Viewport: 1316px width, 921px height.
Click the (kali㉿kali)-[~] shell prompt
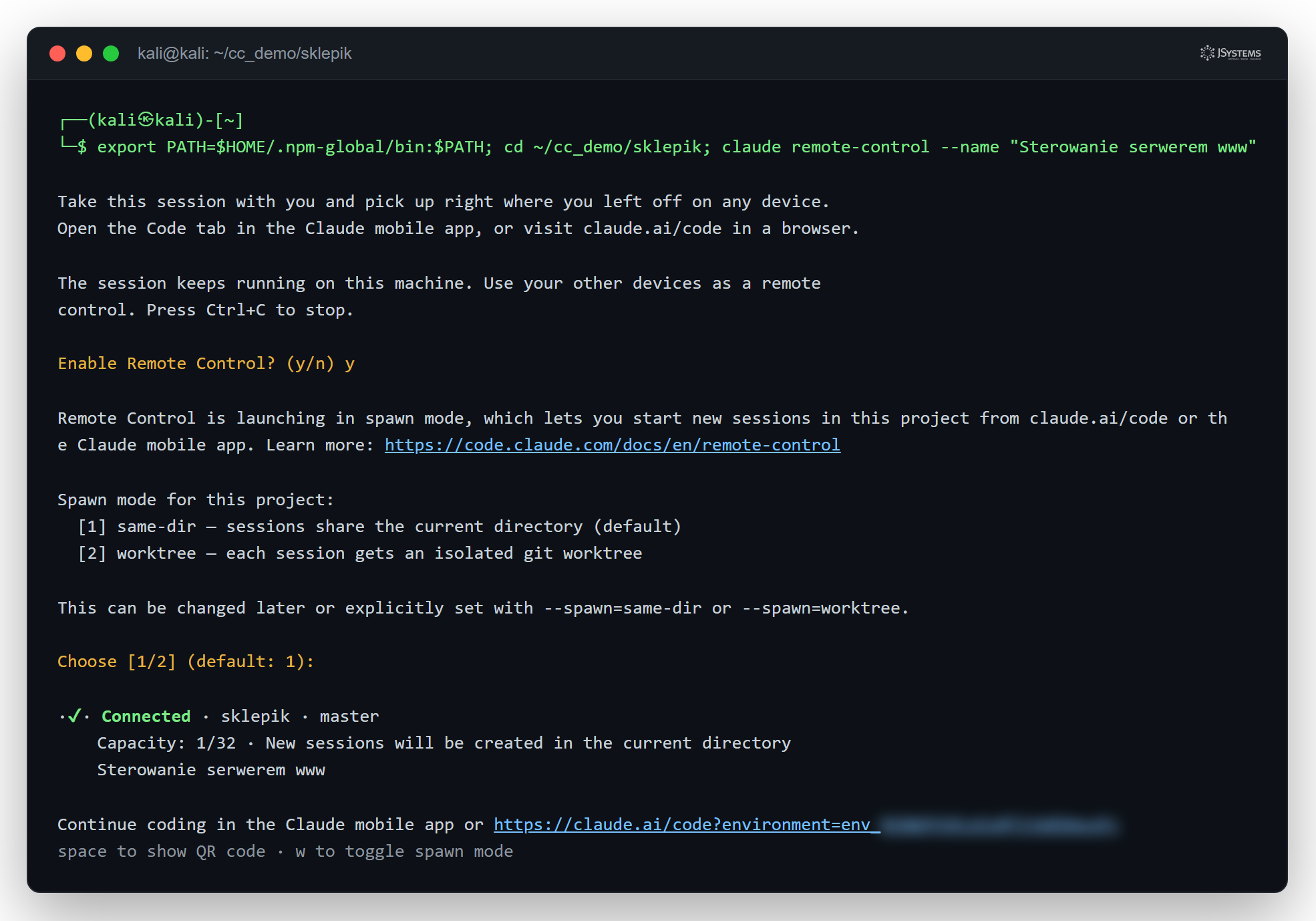(166, 120)
